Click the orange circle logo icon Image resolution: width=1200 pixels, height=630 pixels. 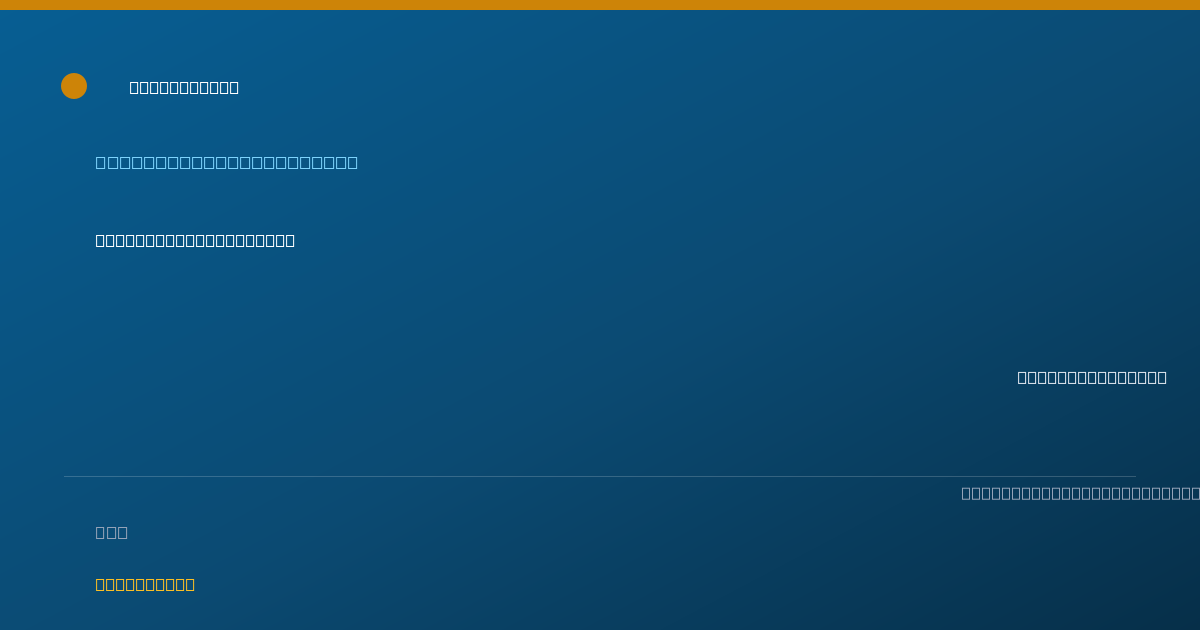74,86
